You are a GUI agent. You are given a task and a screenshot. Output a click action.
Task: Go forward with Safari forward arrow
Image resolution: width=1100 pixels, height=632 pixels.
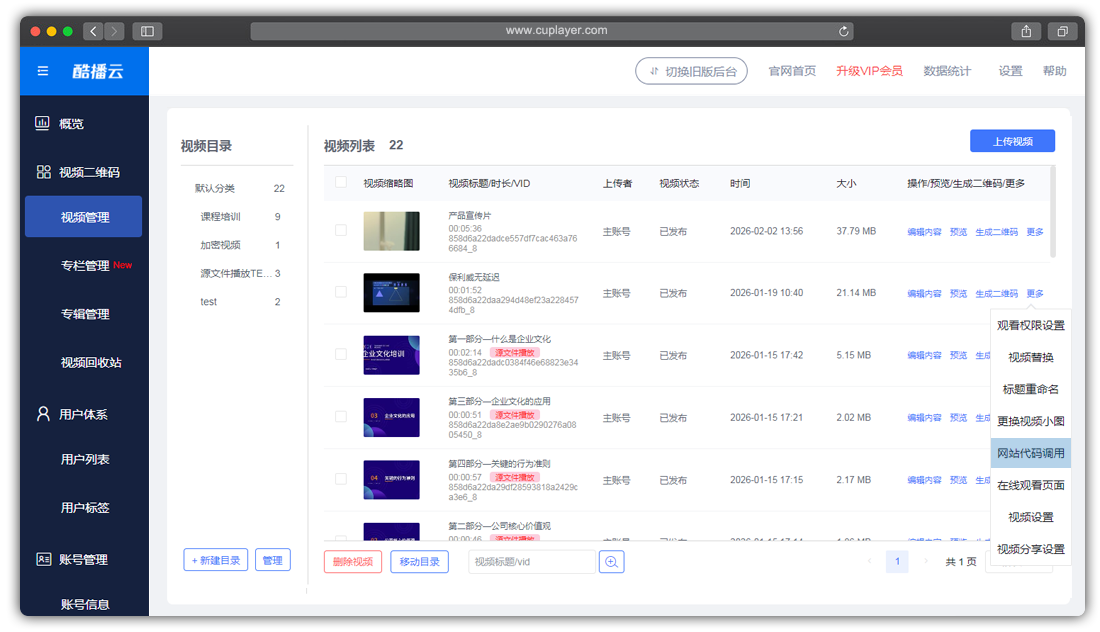(114, 31)
